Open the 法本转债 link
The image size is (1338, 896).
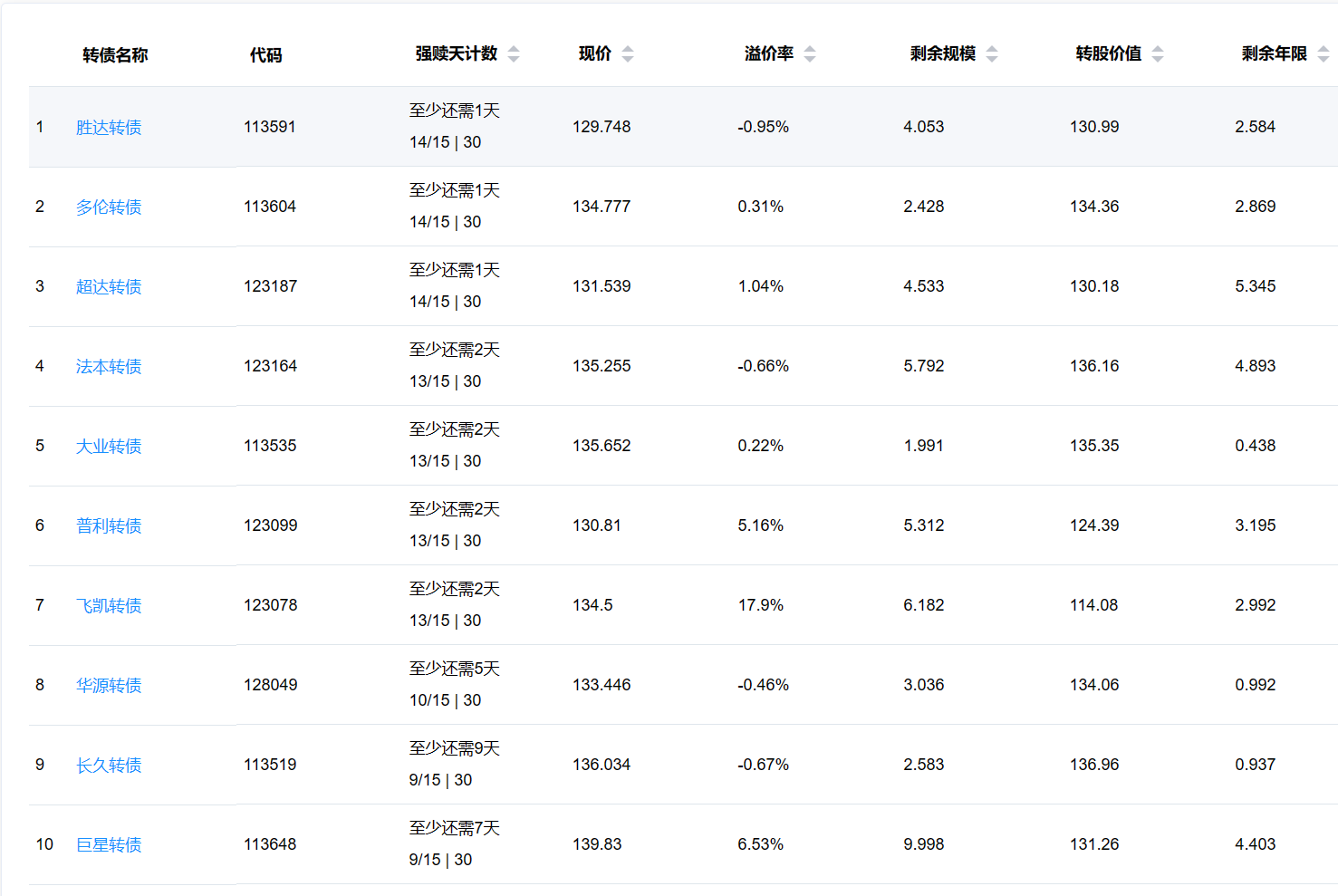(x=109, y=367)
